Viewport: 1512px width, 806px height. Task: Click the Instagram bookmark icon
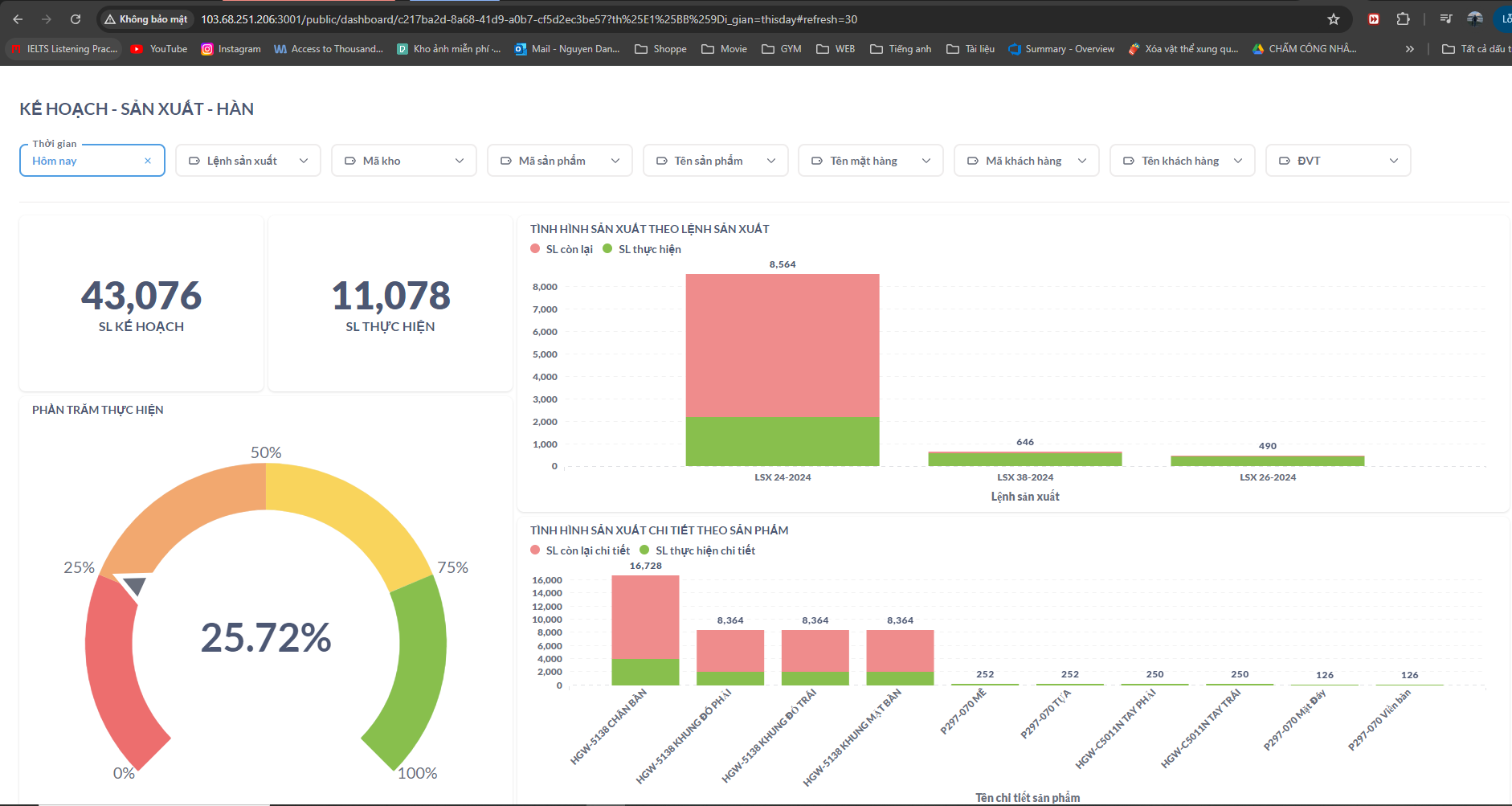coord(207,48)
